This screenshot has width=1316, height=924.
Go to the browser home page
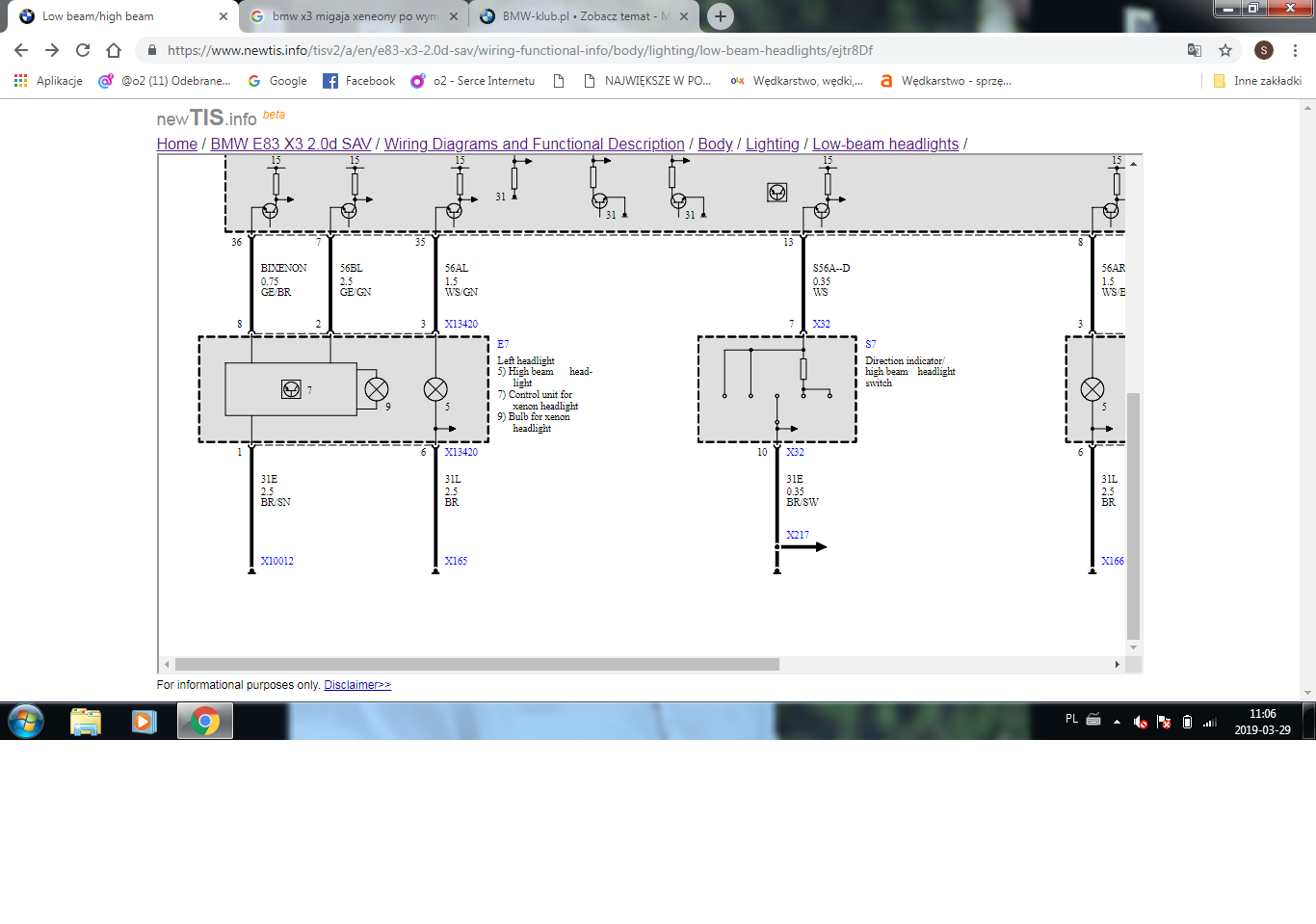[114, 50]
